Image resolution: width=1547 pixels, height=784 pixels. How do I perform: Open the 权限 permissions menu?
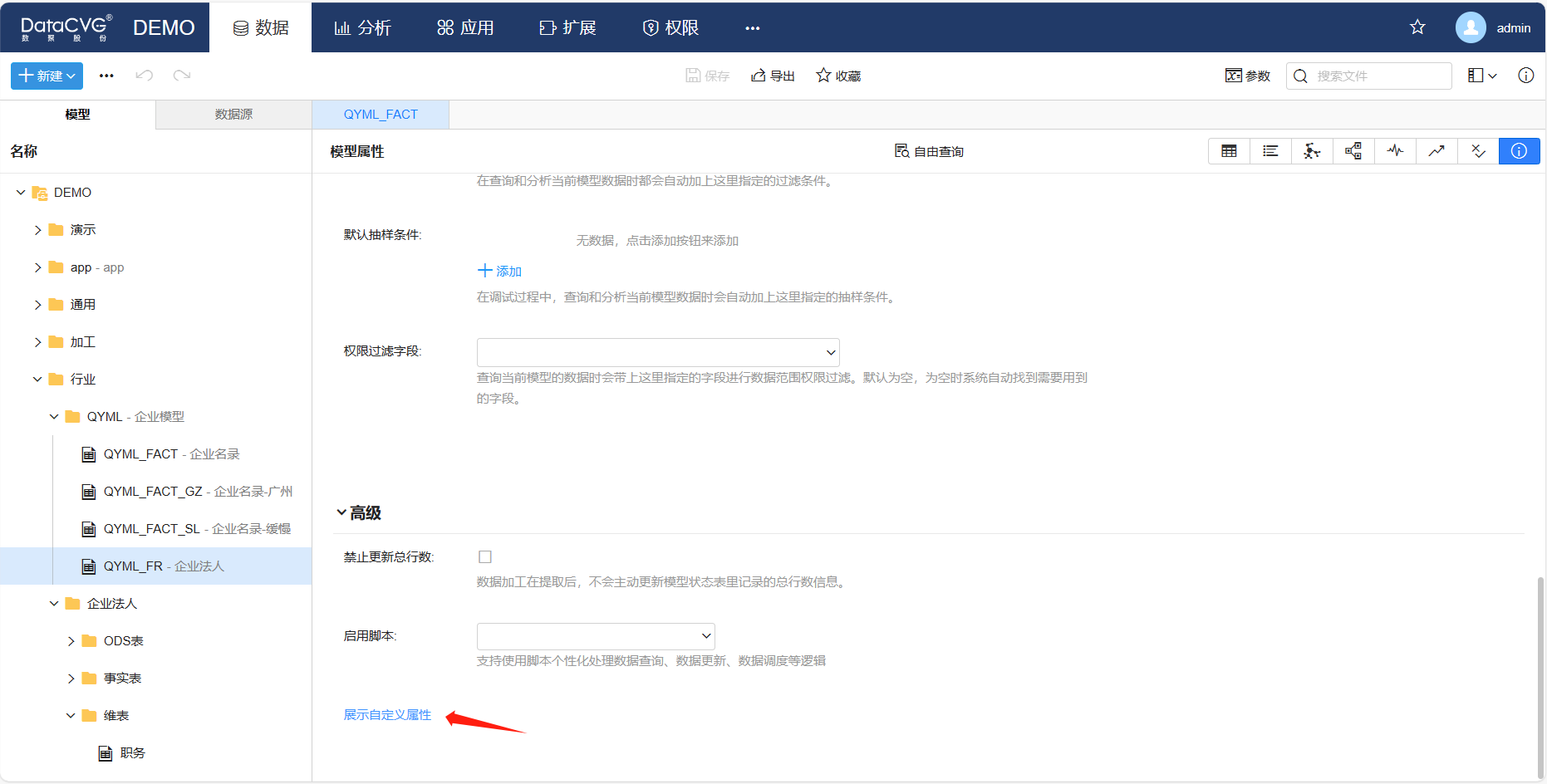(x=670, y=27)
